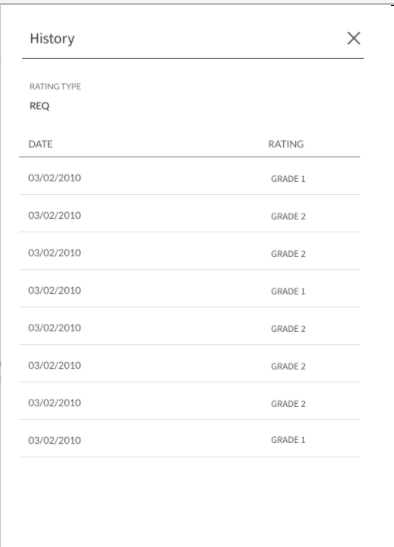The image size is (394, 547).
Task: Close the History panel
Action: 354,38
